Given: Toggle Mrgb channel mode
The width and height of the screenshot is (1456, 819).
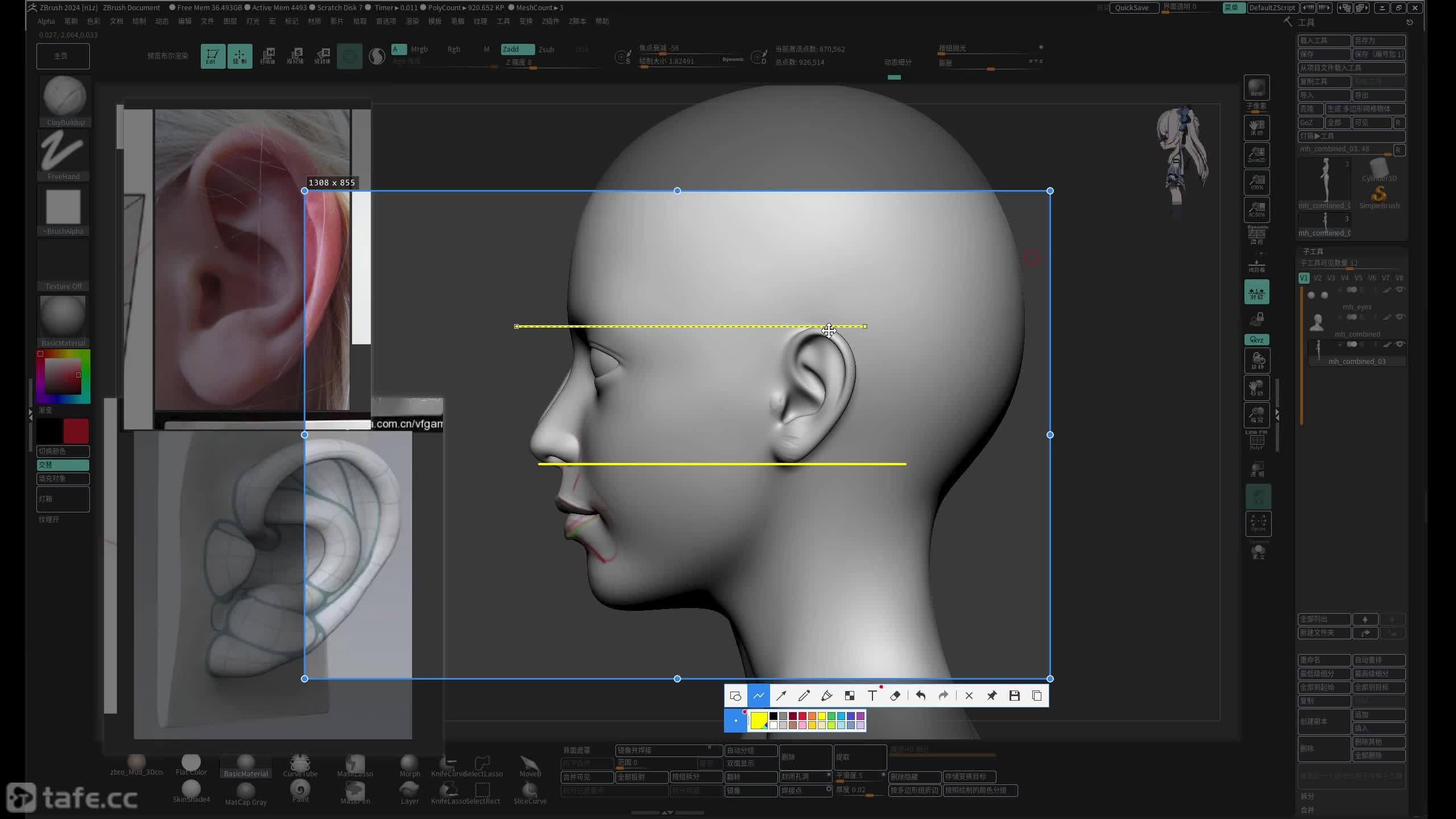Looking at the screenshot, I should 419,49.
